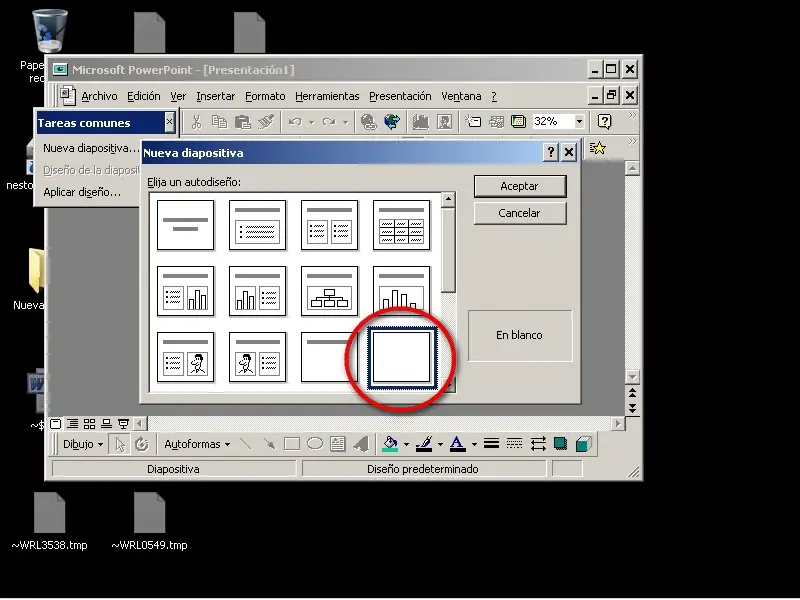Image resolution: width=800 pixels, height=600 pixels.
Task: Select the Format Painter brush icon
Action: [x=266, y=121]
